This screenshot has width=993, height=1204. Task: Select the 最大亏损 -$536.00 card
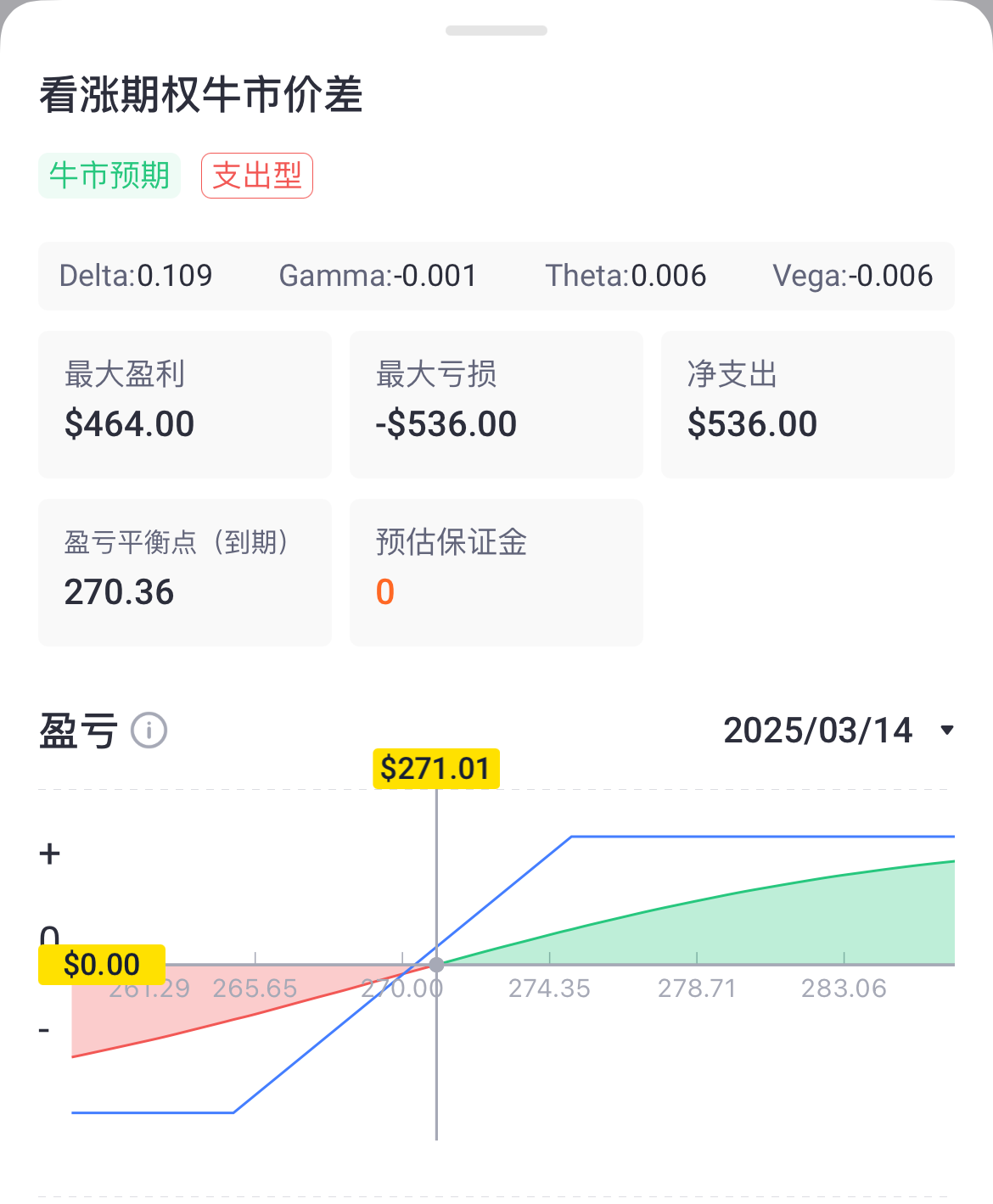(x=496, y=404)
